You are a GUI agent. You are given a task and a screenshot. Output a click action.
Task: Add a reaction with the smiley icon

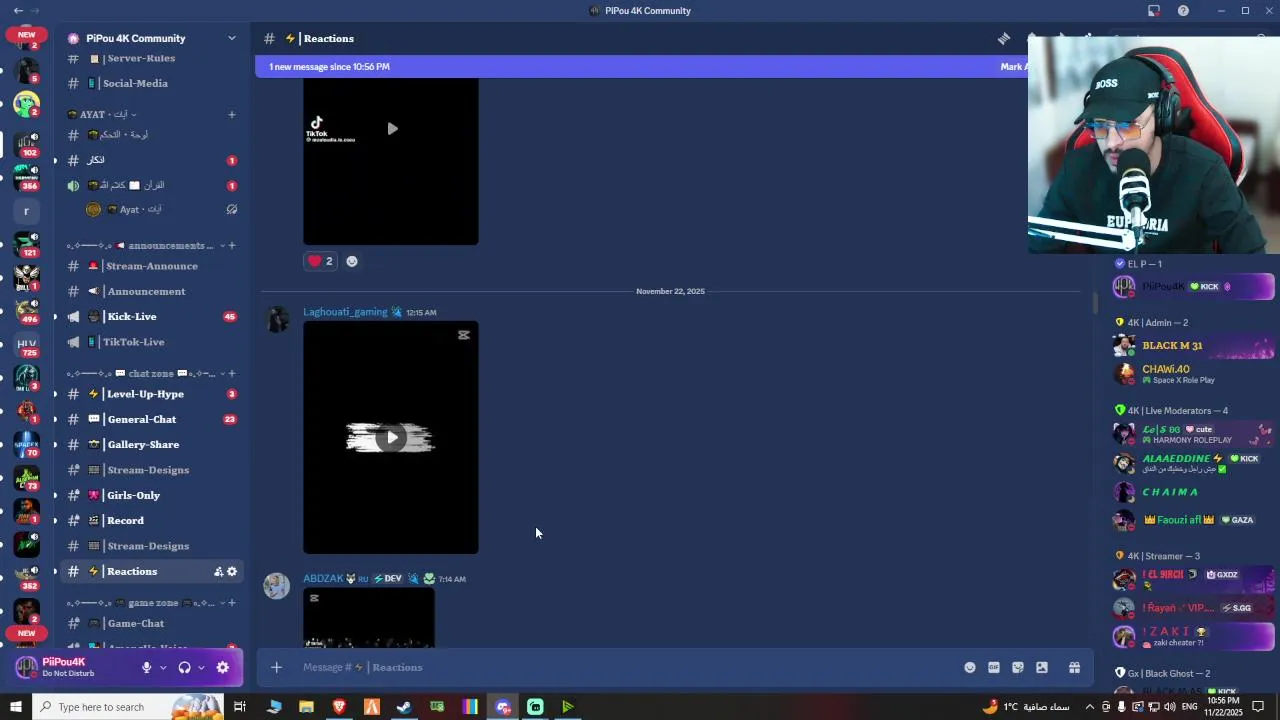352,261
